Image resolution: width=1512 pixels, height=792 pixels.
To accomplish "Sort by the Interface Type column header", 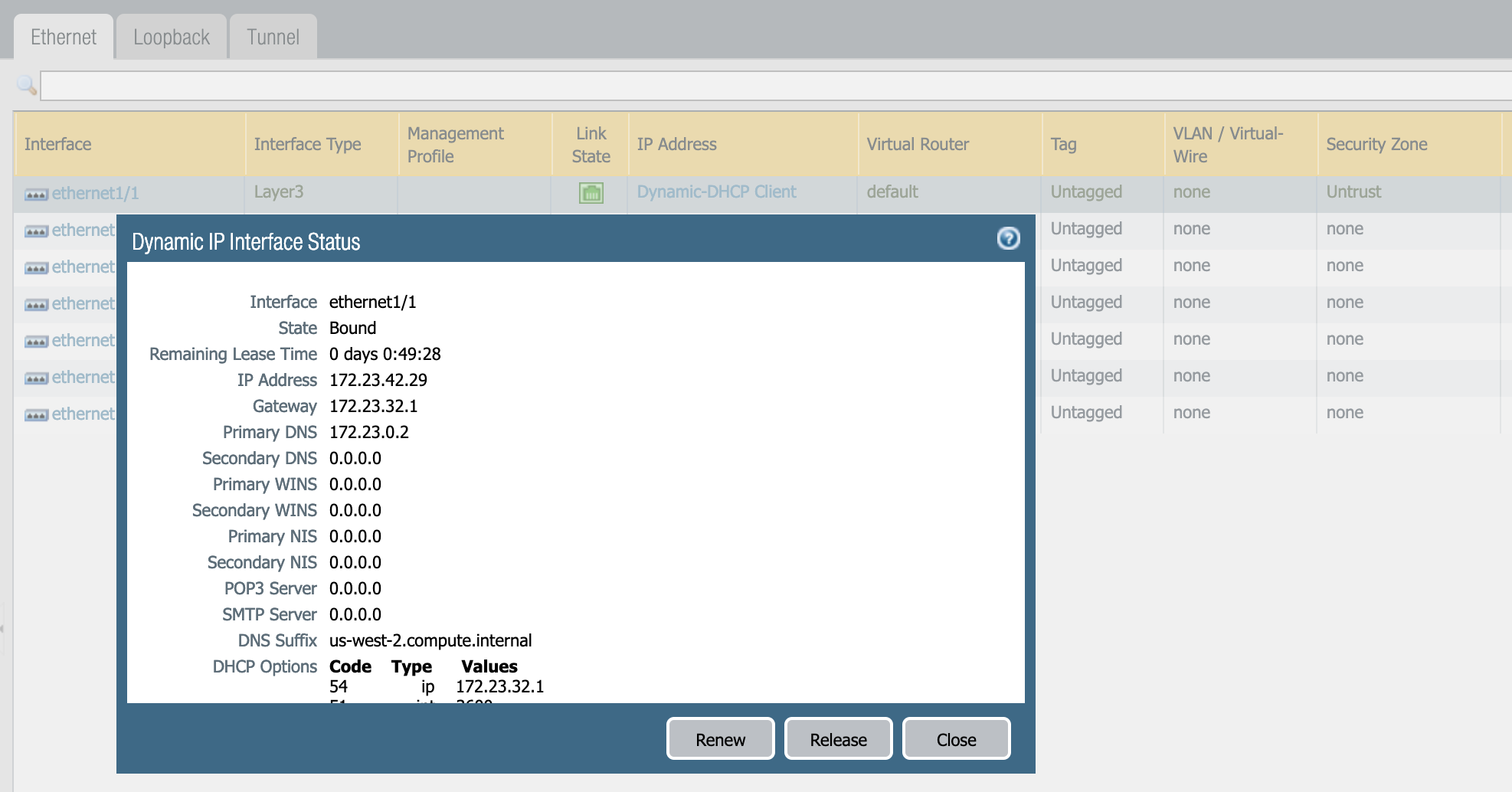I will coord(307,144).
